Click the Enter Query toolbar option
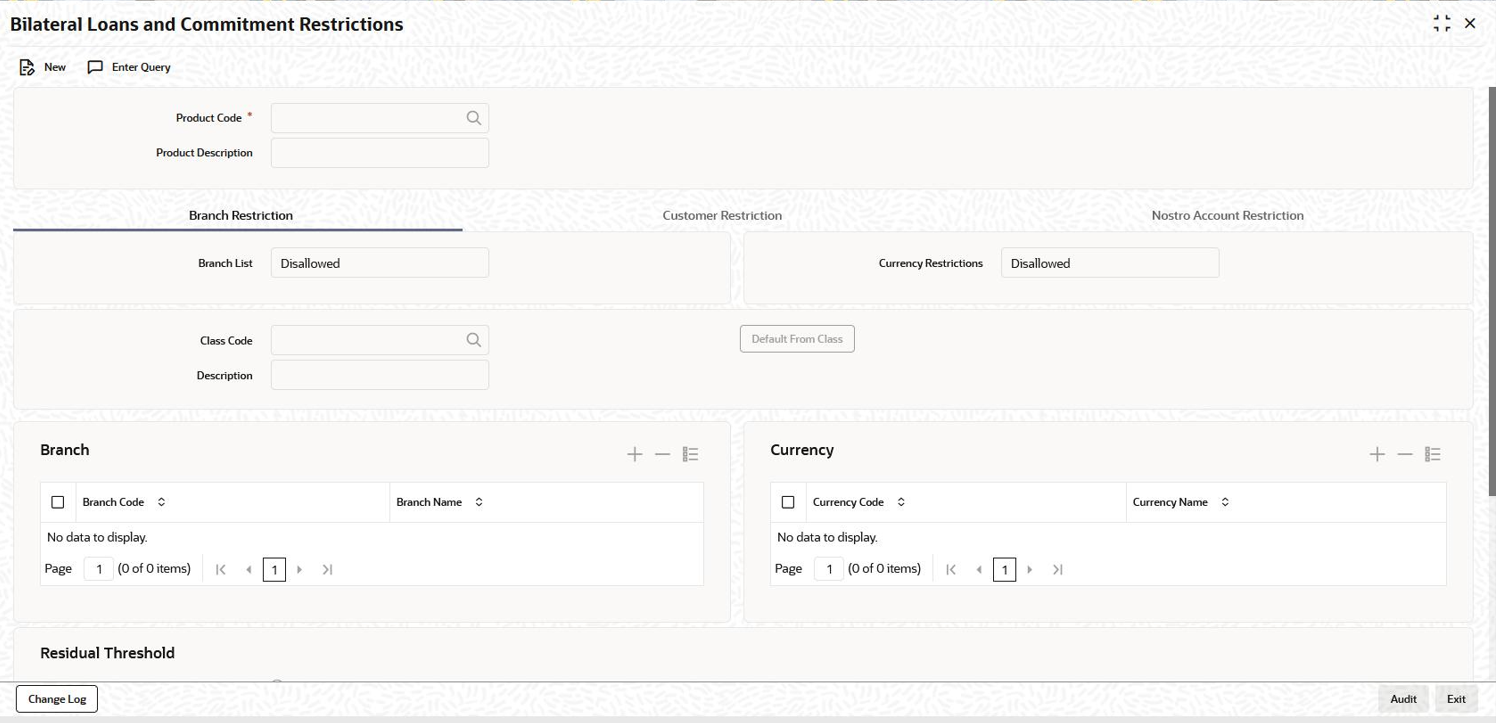Viewport: 1496px width, 723px height. (x=130, y=67)
